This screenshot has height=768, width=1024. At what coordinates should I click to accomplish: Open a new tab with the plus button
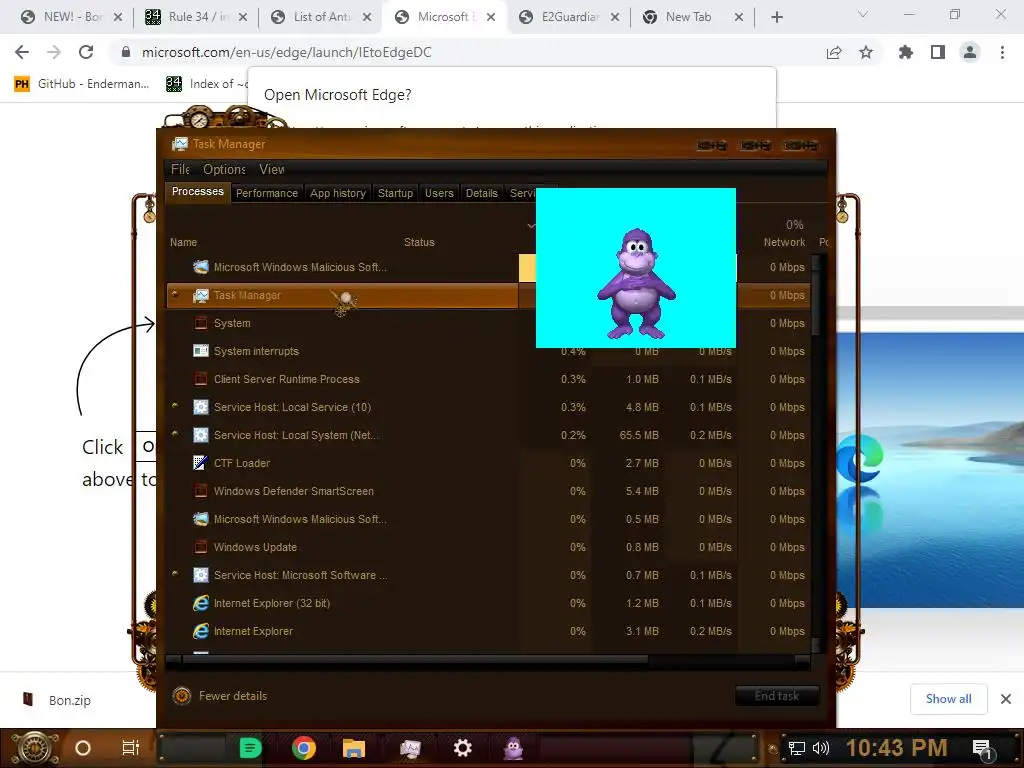[x=776, y=17]
